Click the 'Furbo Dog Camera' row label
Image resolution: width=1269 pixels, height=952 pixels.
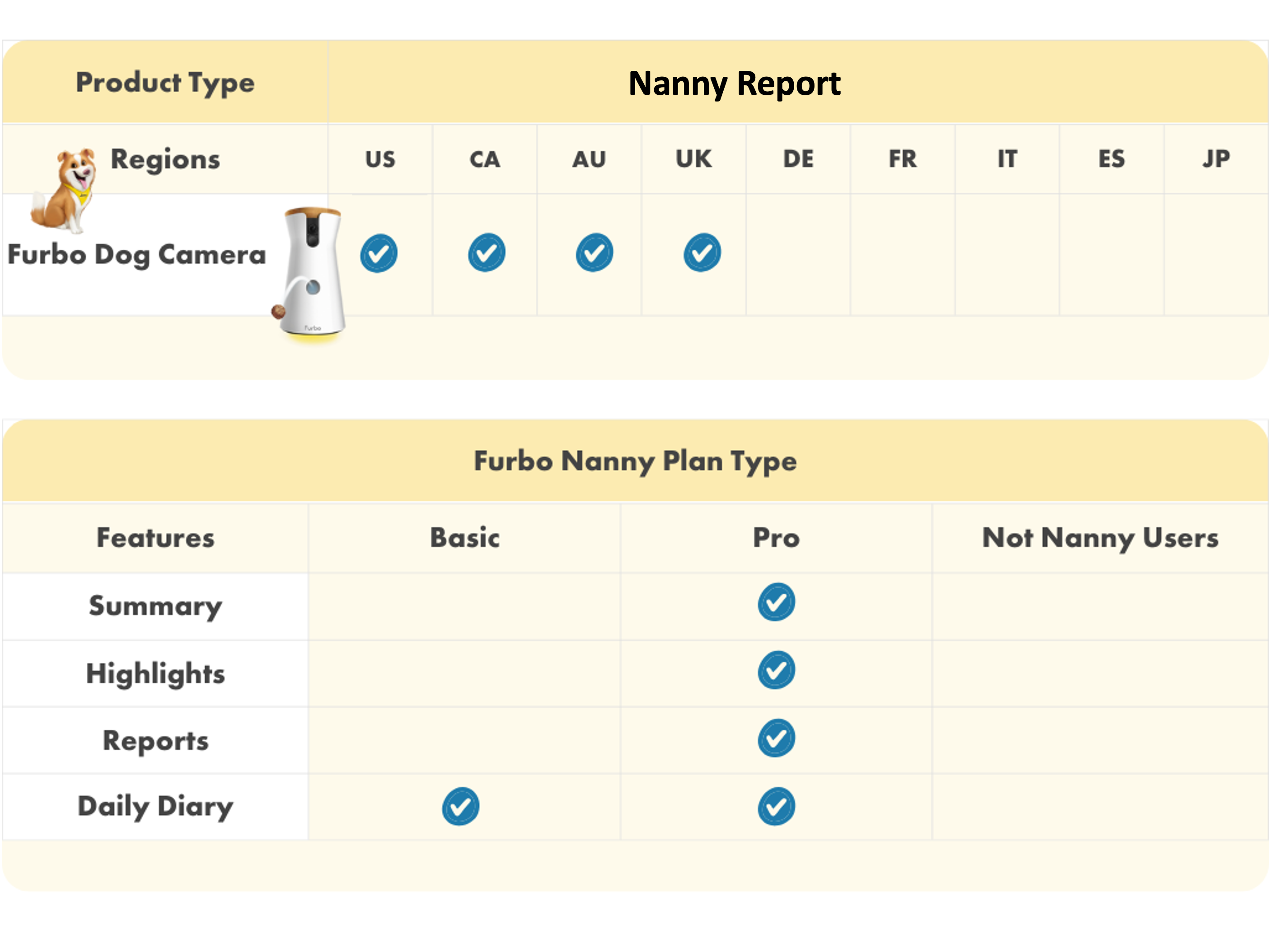pyautogui.click(x=136, y=255)
